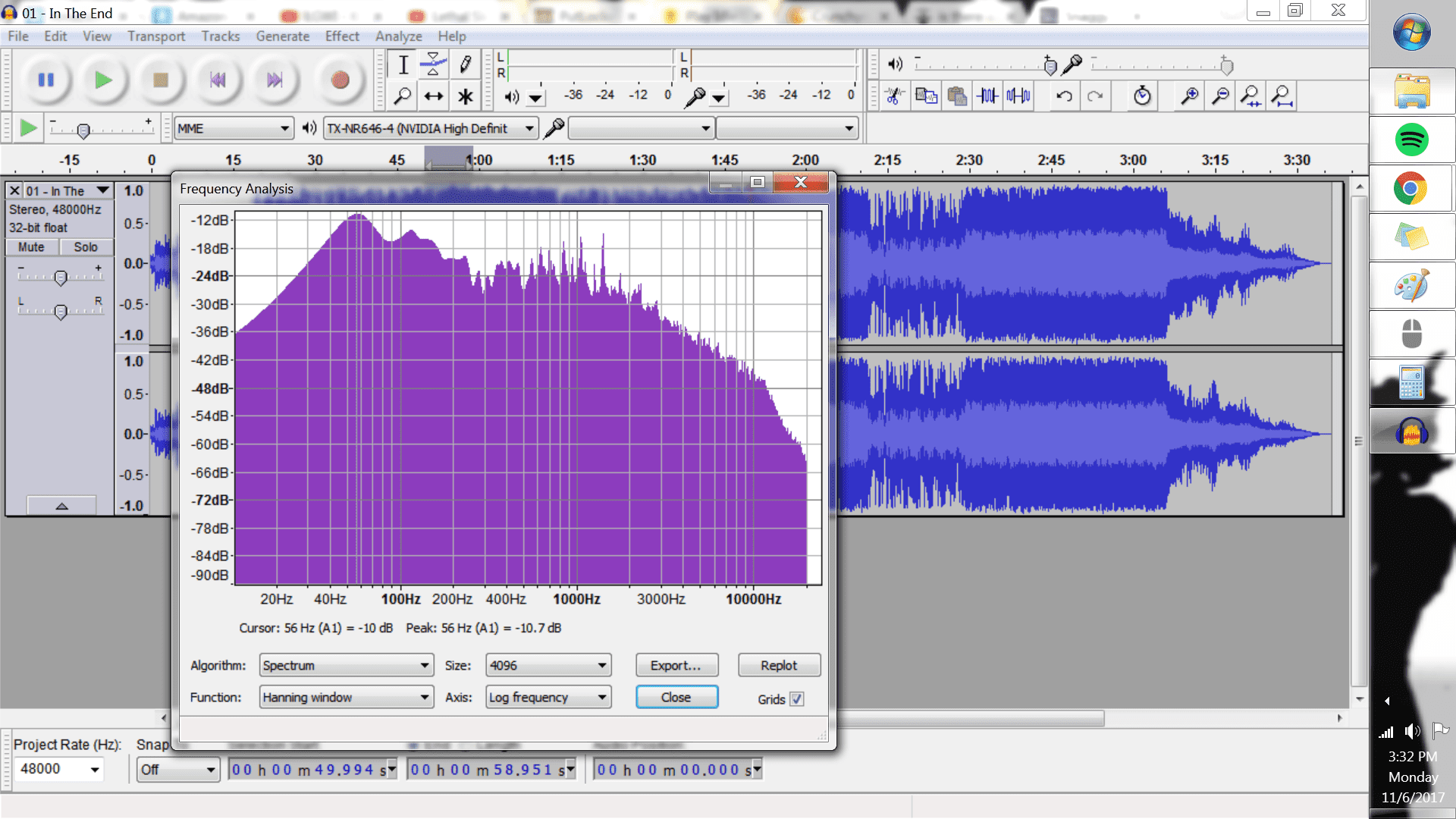1456x819 pixels.
Task: Open the Function dropdown showing Hanning window
Action: pos(347,697)
